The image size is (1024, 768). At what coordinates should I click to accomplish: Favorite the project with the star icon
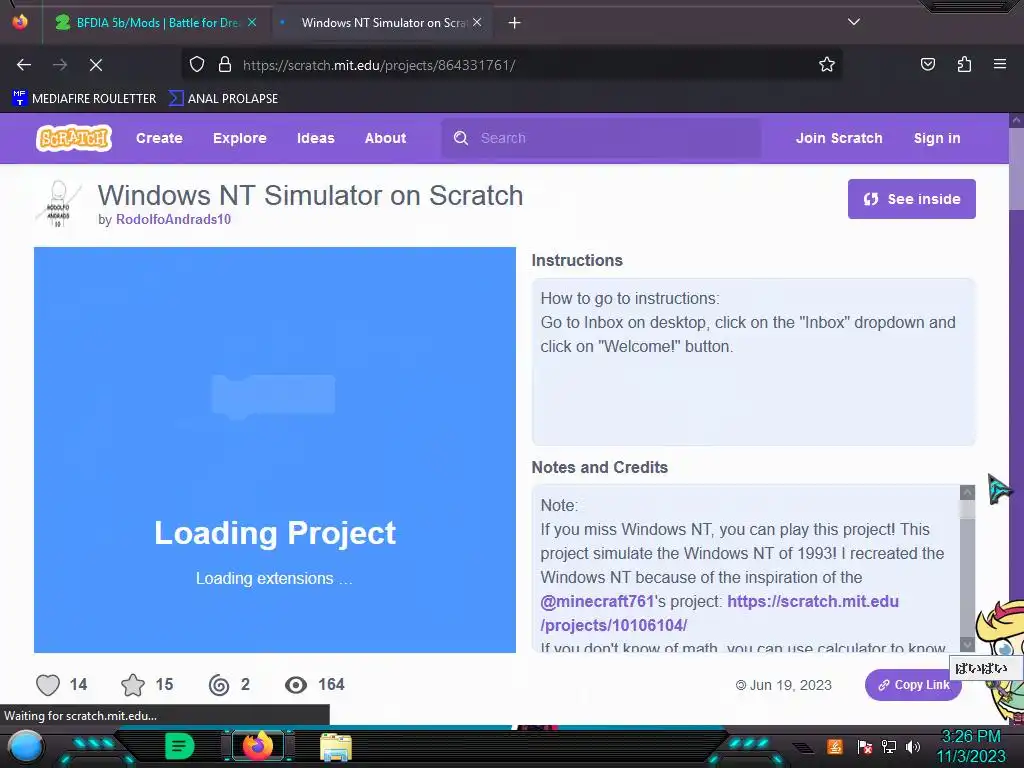pos(133,684)
